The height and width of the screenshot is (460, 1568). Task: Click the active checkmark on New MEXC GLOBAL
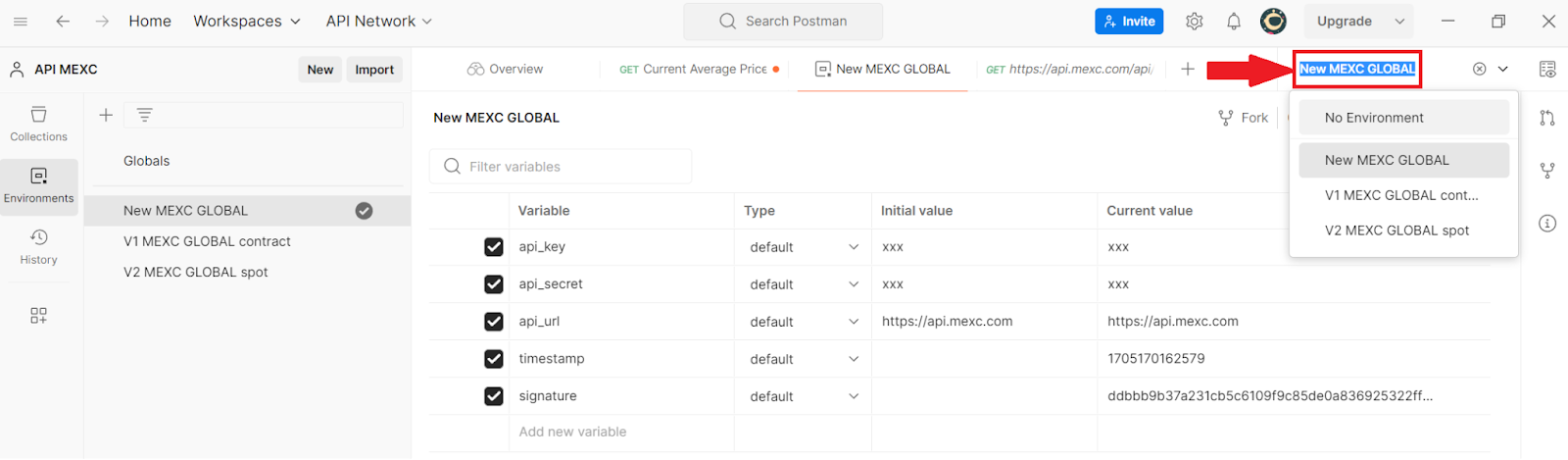[364, 211]
